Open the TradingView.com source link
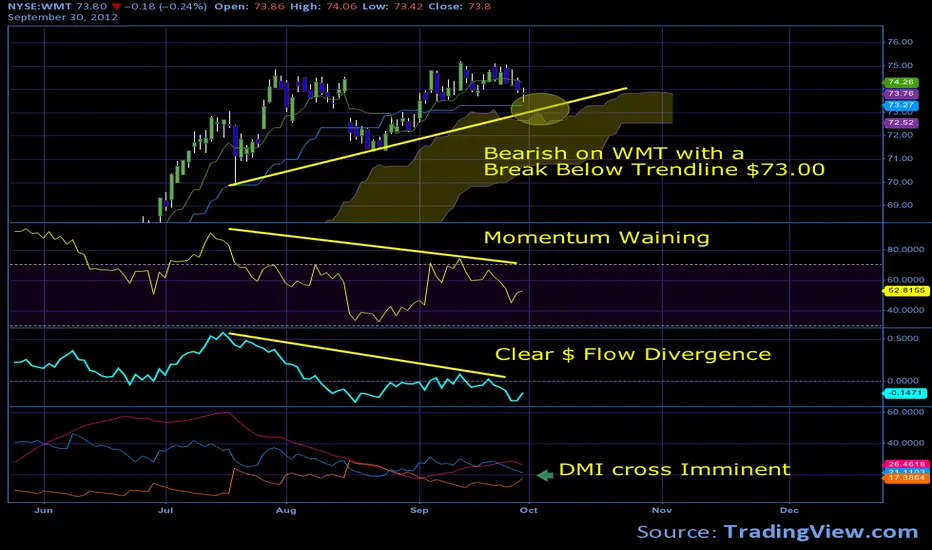The width and height of the screenshot is (932, 550). point(821,532)
